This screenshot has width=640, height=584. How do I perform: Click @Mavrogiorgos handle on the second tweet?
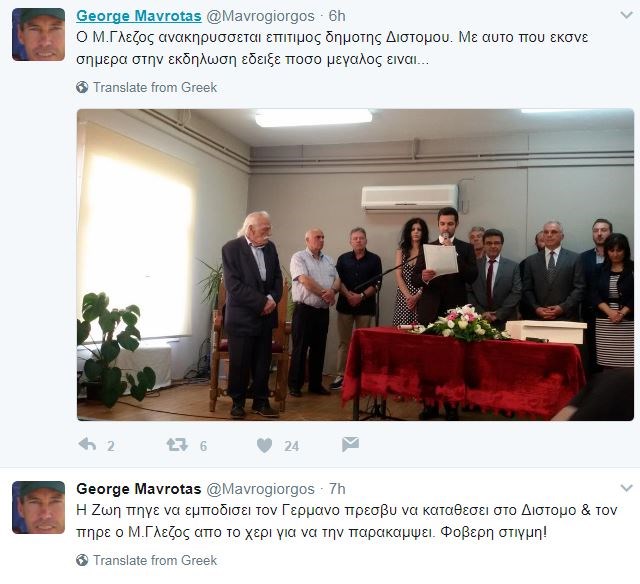coord(260,489)
